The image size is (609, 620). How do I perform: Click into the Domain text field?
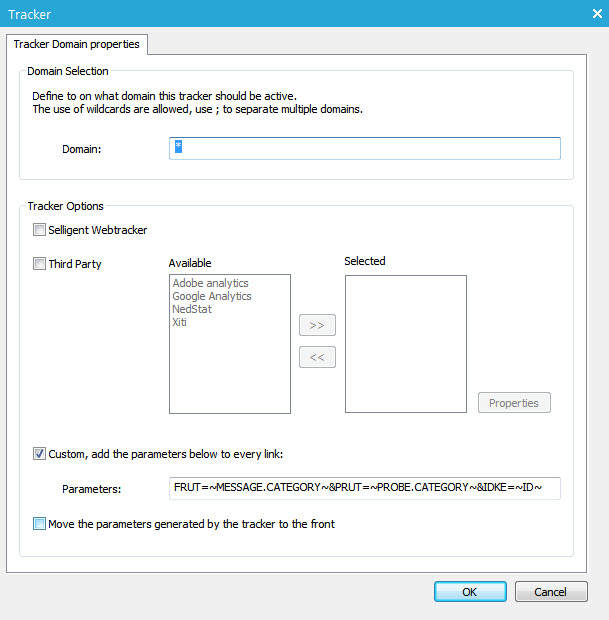(x=365, y=148)
